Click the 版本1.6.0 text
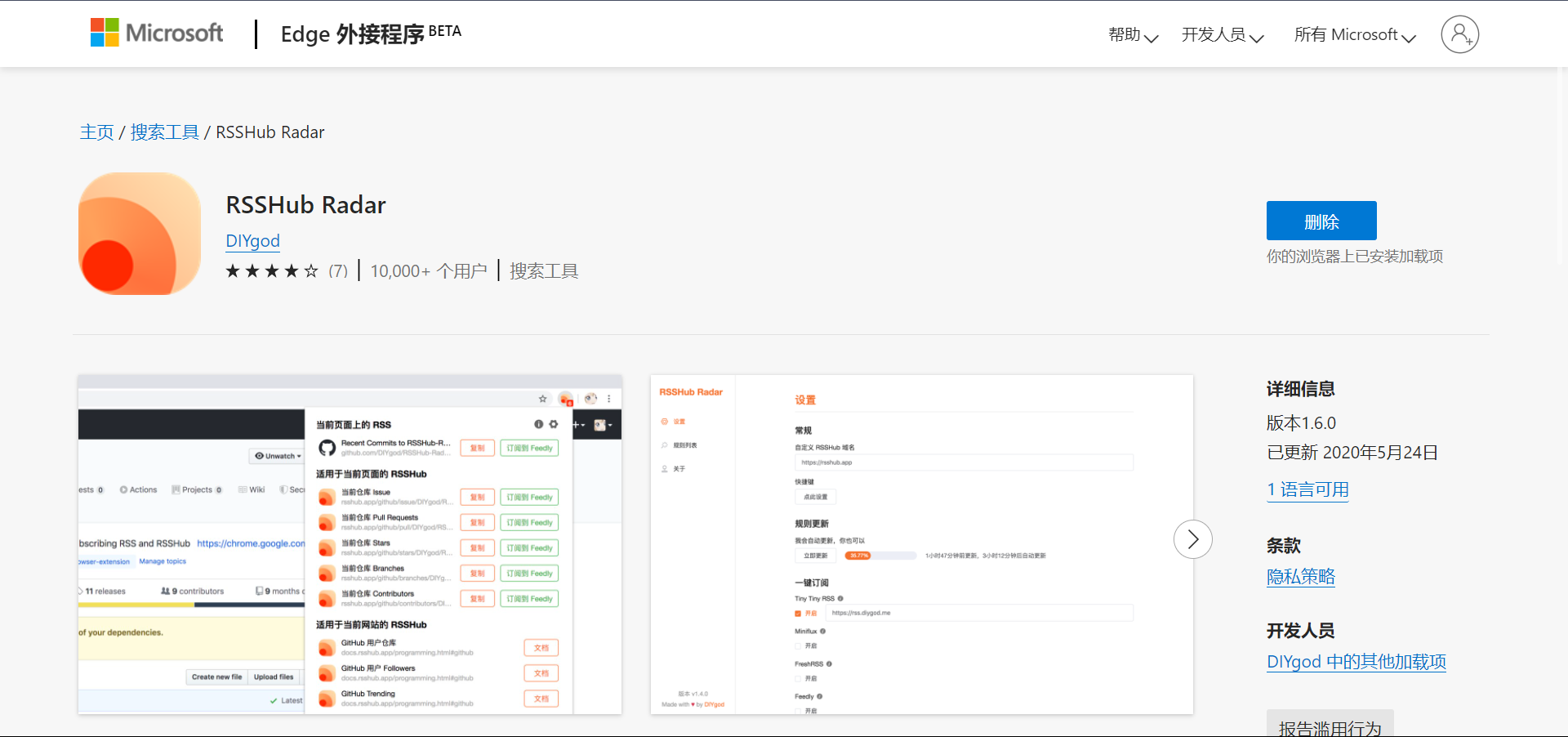The image size is (1568, 737). click(x=1301, y=423)
